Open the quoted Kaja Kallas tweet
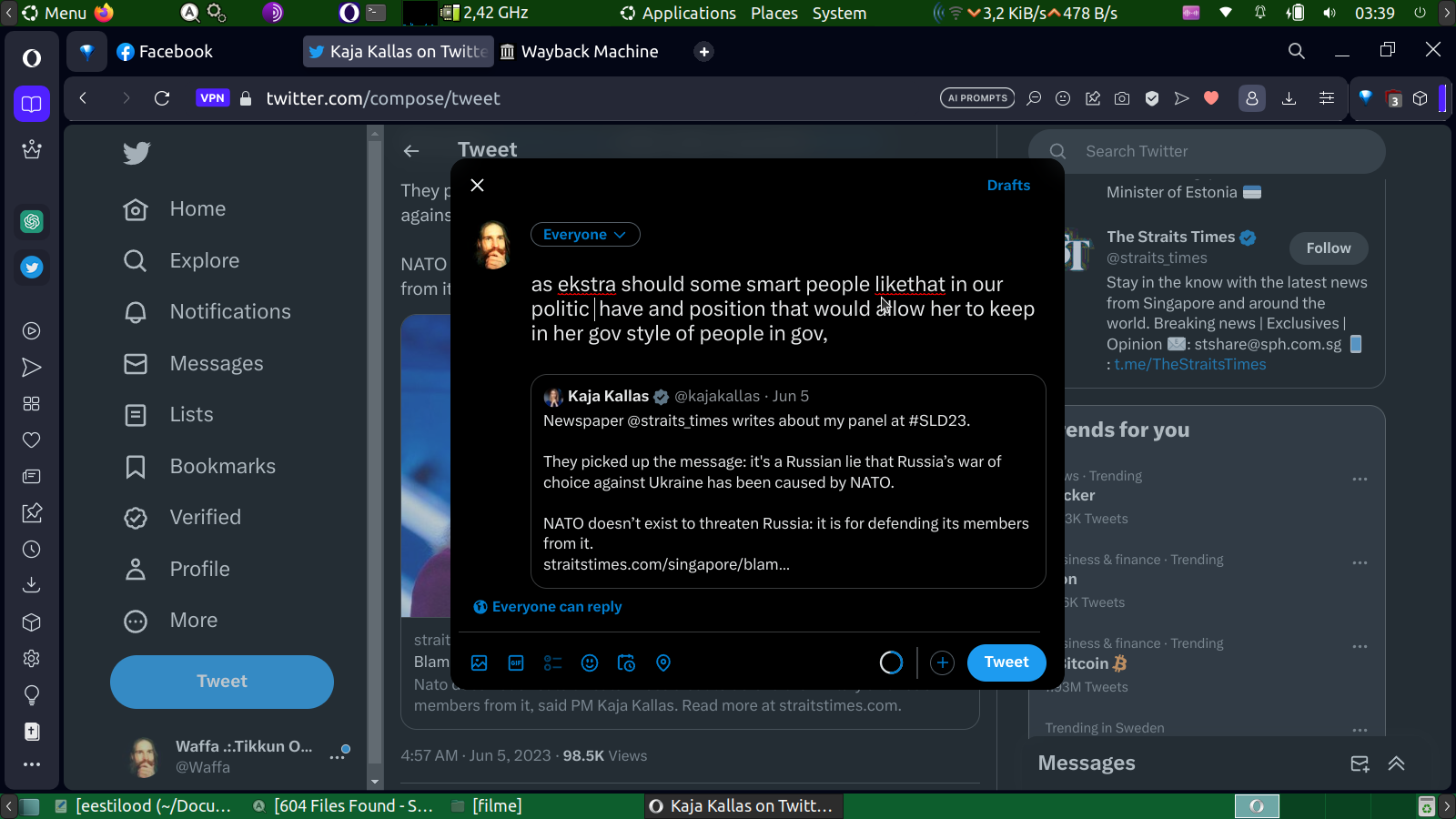 click(x=788, y=481)
